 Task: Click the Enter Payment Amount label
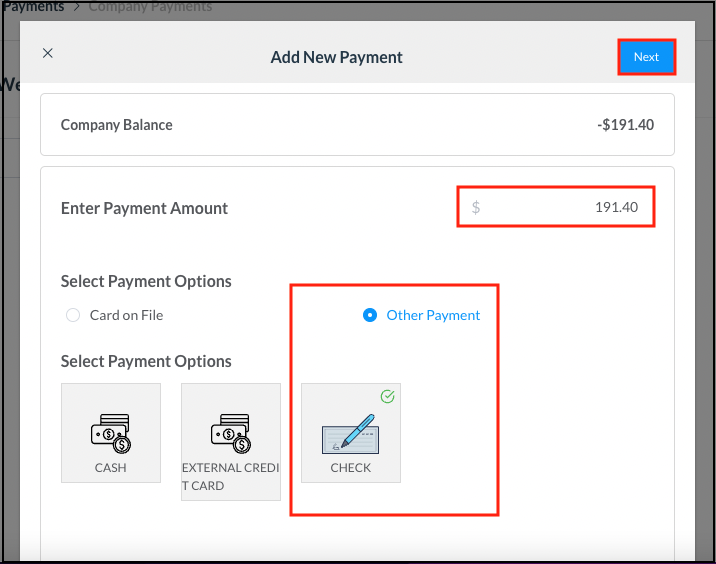tap(144, 208)
